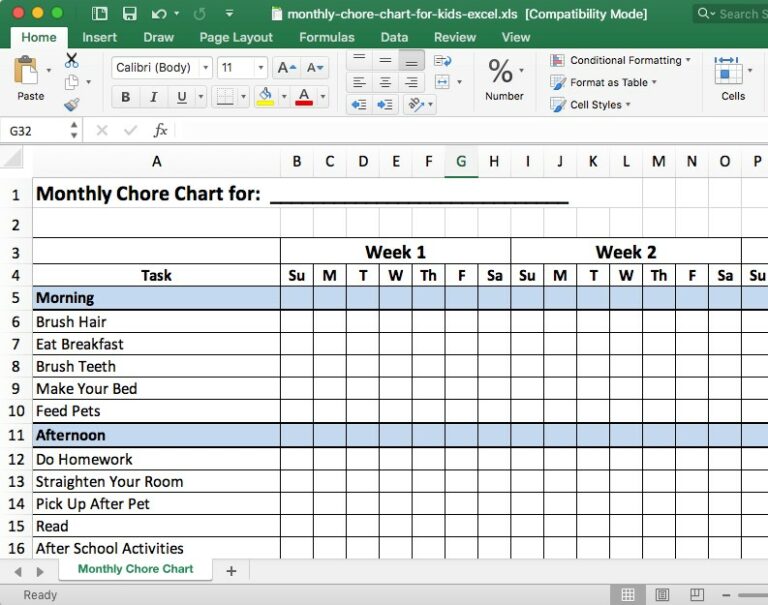Toggle align text left
This screenshot has height=605, width=768.
click(359, 82)
